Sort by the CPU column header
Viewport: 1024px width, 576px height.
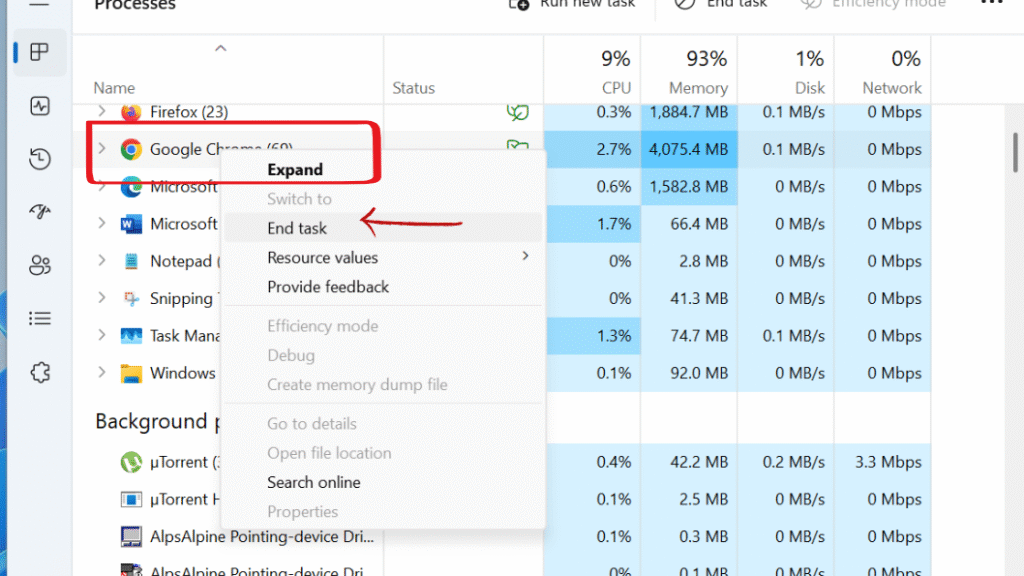point(592,71)
